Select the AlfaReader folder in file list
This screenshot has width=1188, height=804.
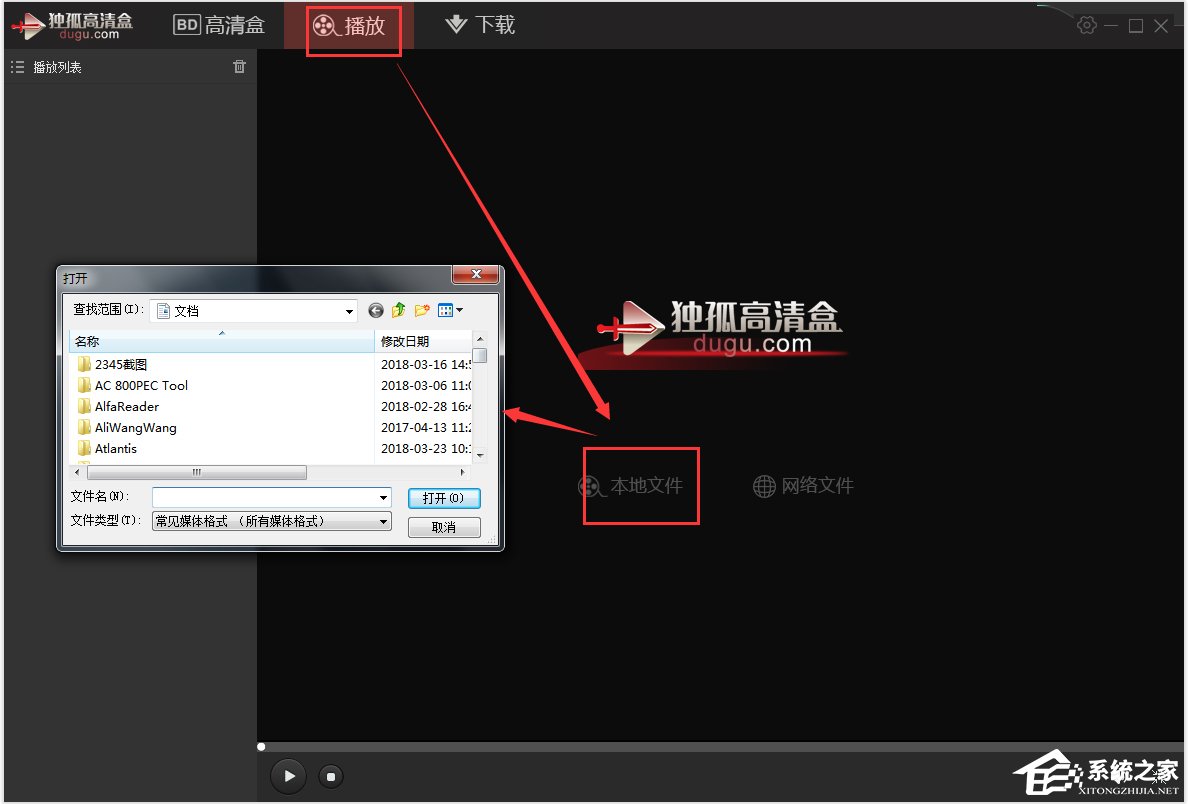(127, 406)
